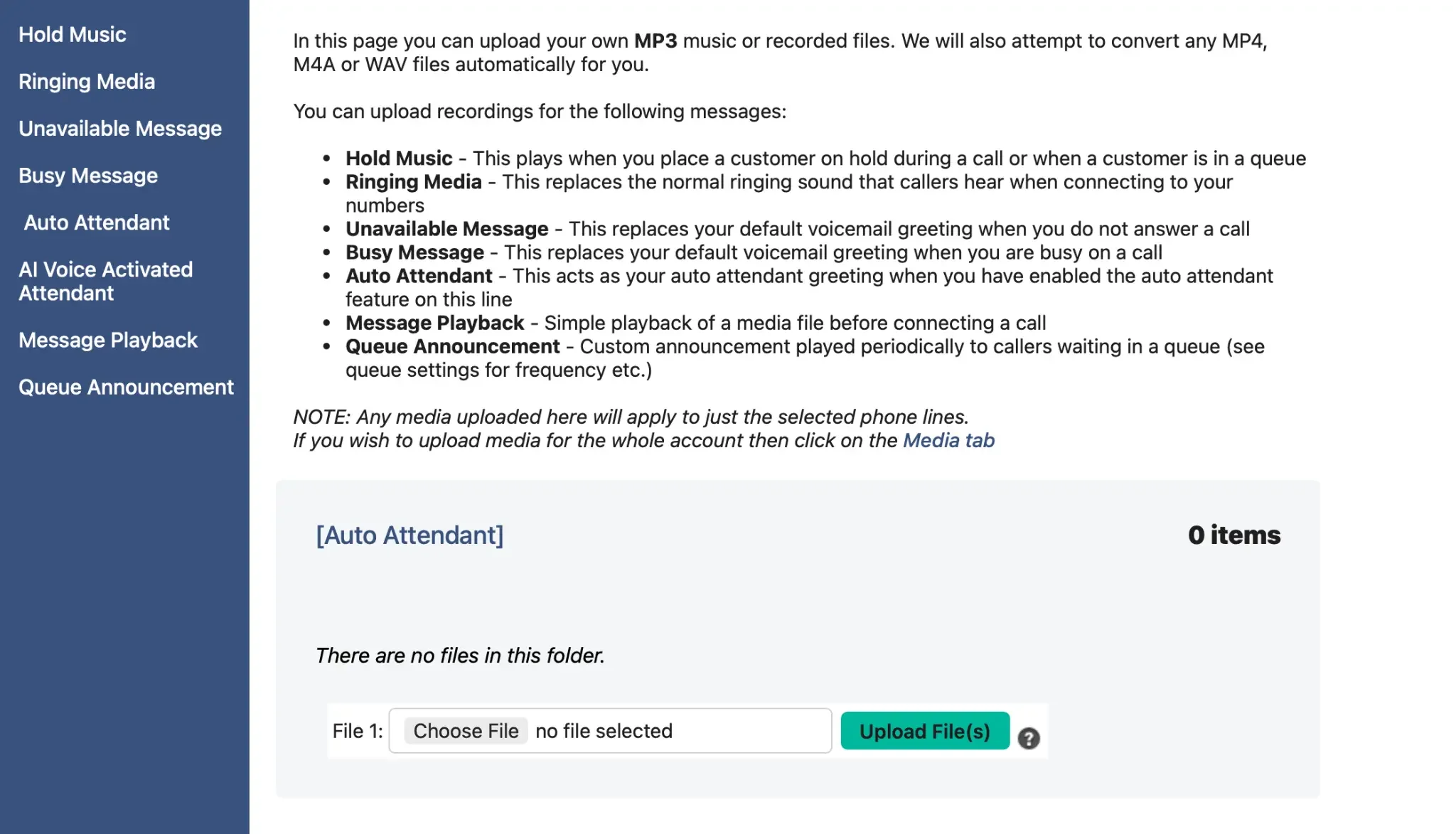
Task: Click the File 1 label
Action: 357,730
